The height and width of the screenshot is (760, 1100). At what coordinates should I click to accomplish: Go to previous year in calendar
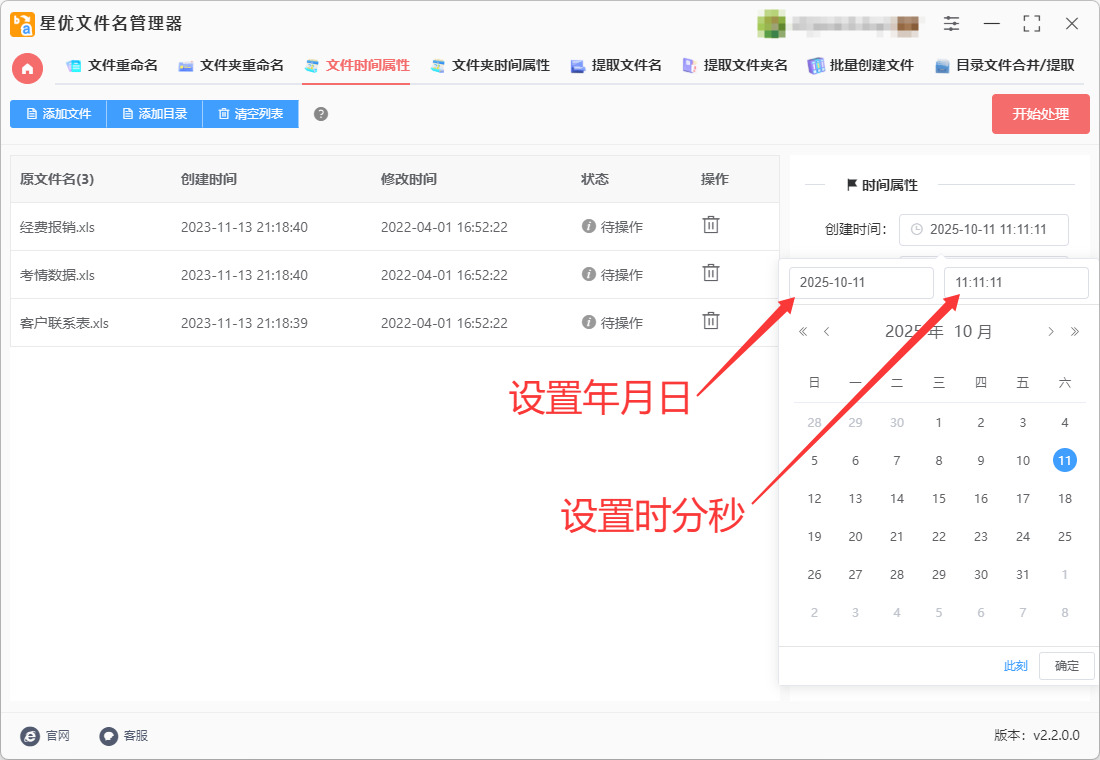tap(803, 331)
